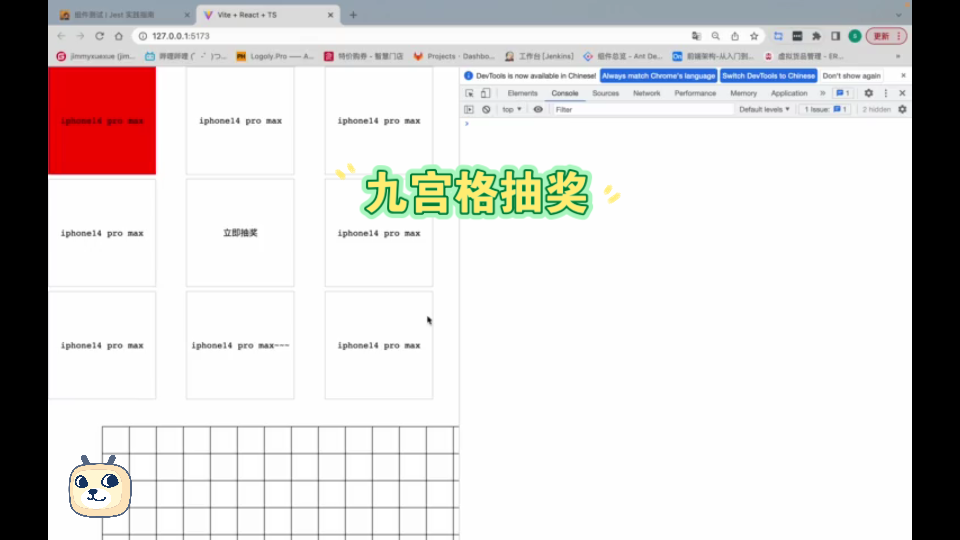
Task: Open the Projects · Dashboard bookmark
Action: (454, 56)
